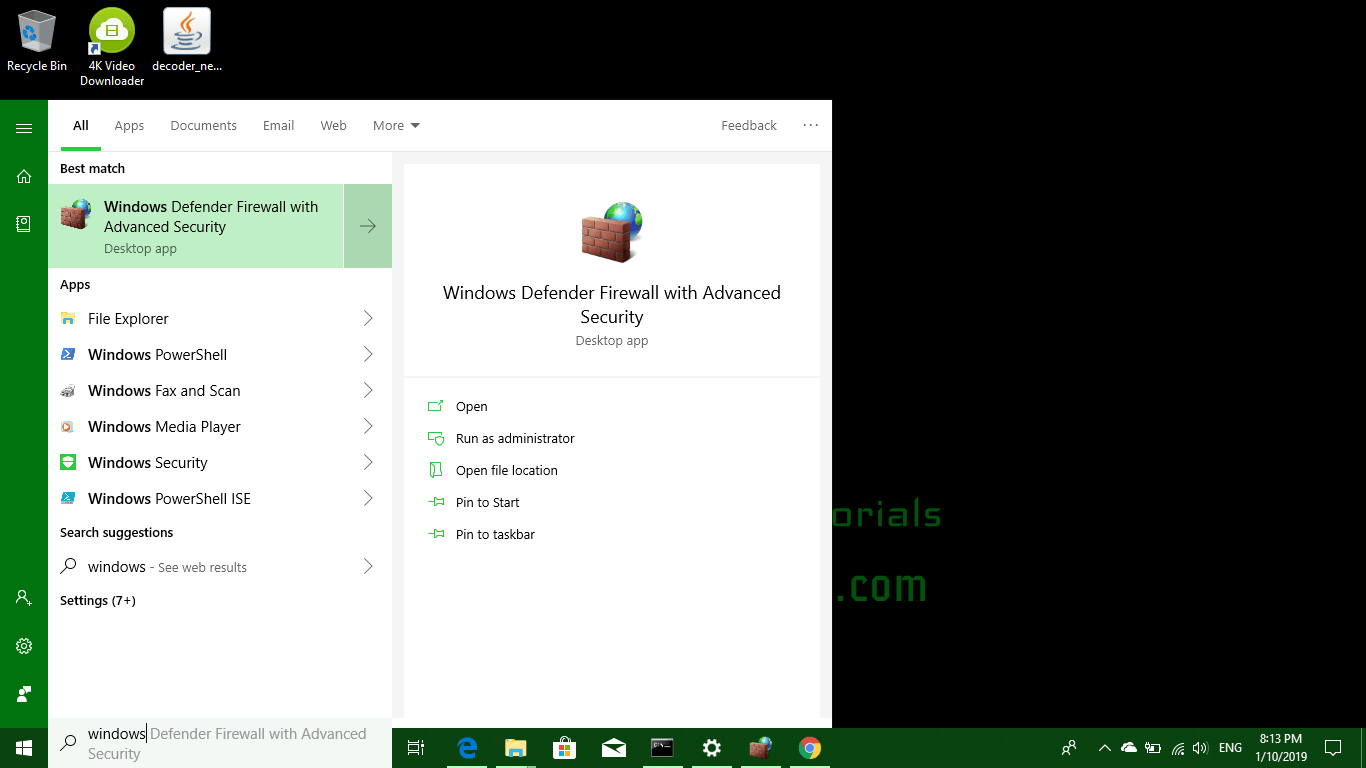This screenshot has width=1366, height=768.
Task: Expand the More filter dropdown
Action: point(396,126)
